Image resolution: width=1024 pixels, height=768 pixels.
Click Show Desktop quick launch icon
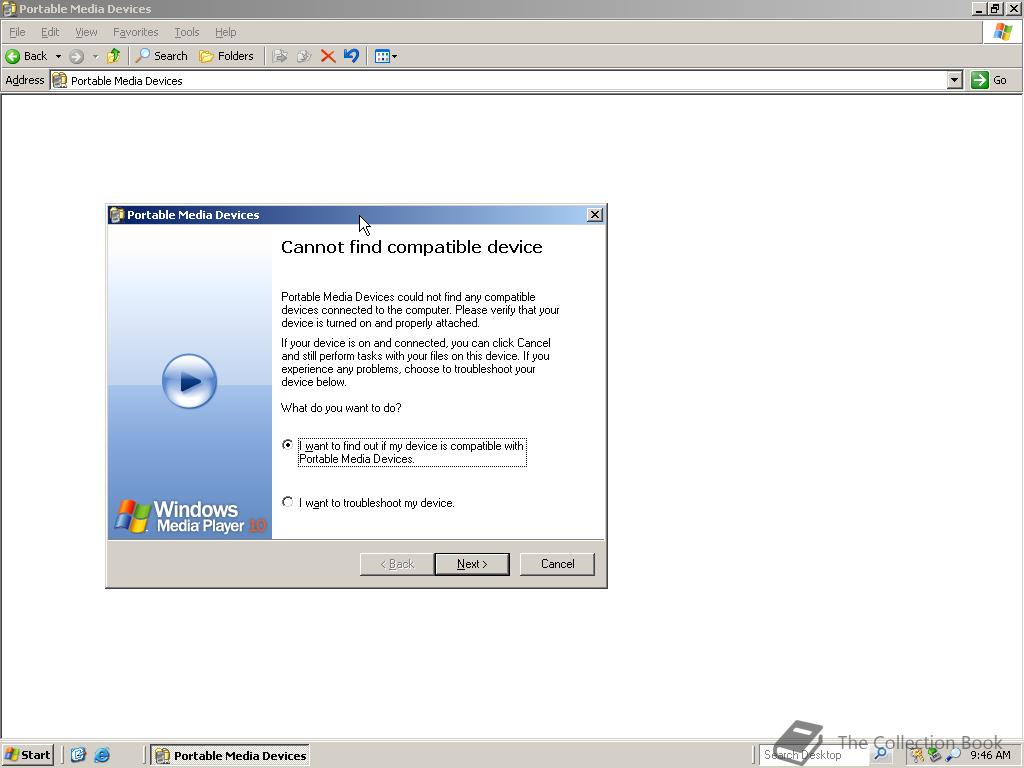78,755
